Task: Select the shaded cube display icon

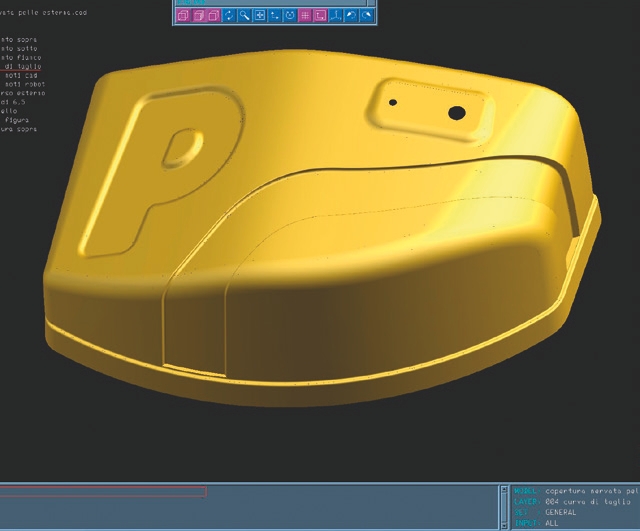Action: pyautogui.click(x=198, y=16)
